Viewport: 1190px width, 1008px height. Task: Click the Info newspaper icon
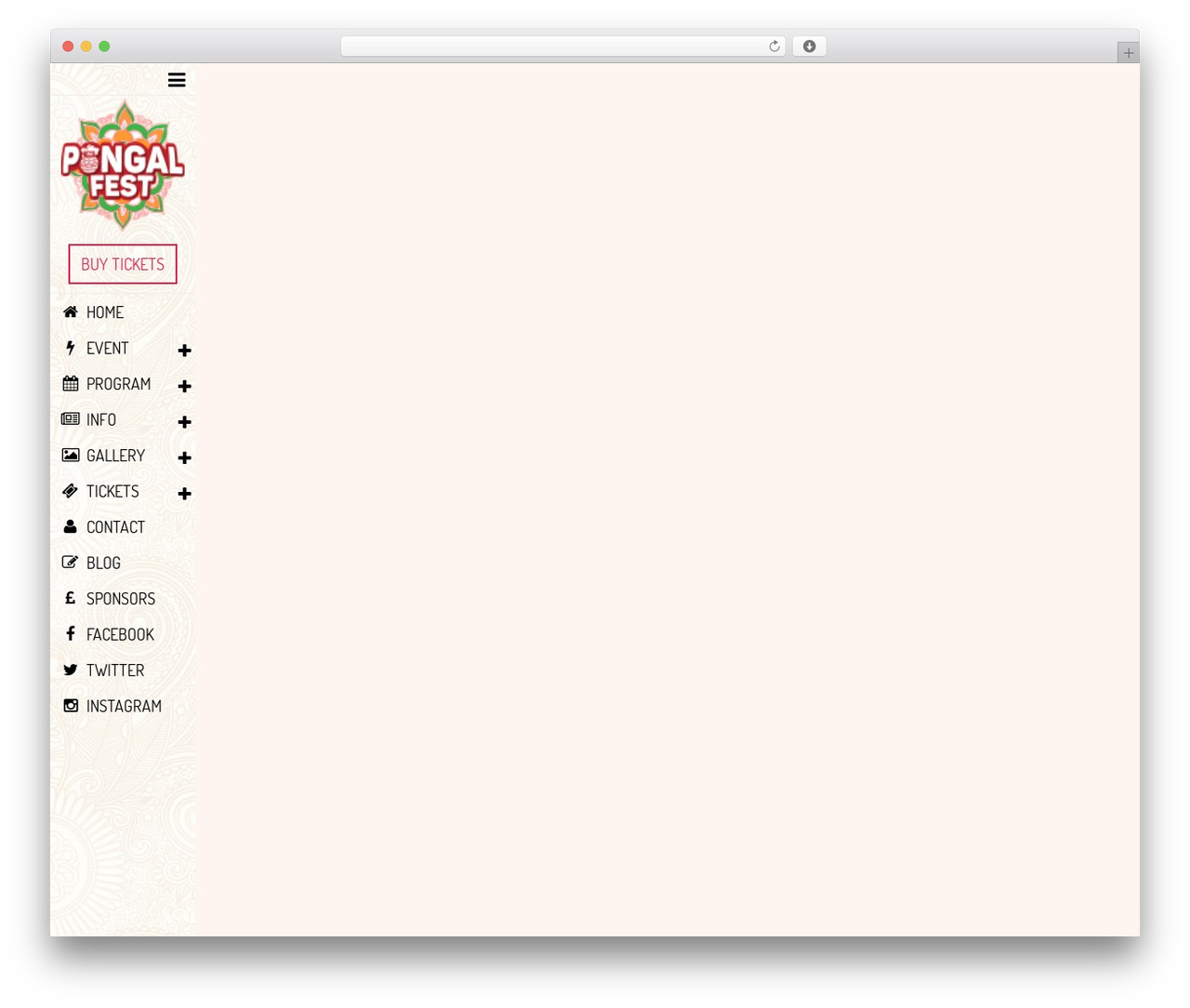tap(71, 419)
